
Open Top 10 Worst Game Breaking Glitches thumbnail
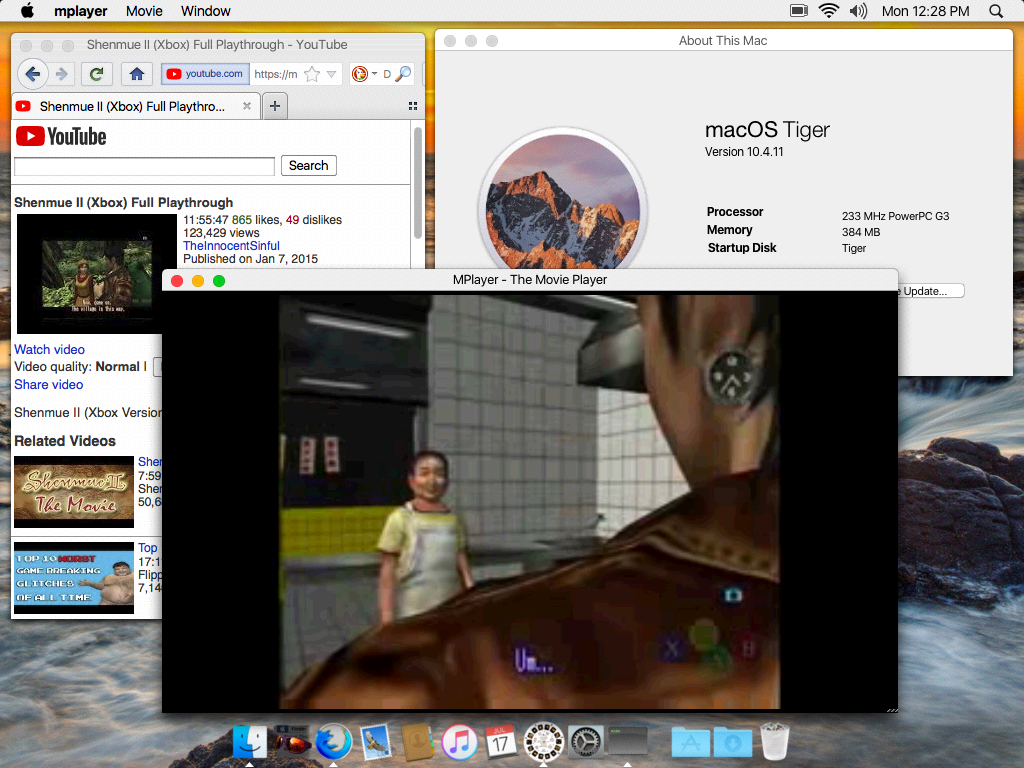point(74,578)
